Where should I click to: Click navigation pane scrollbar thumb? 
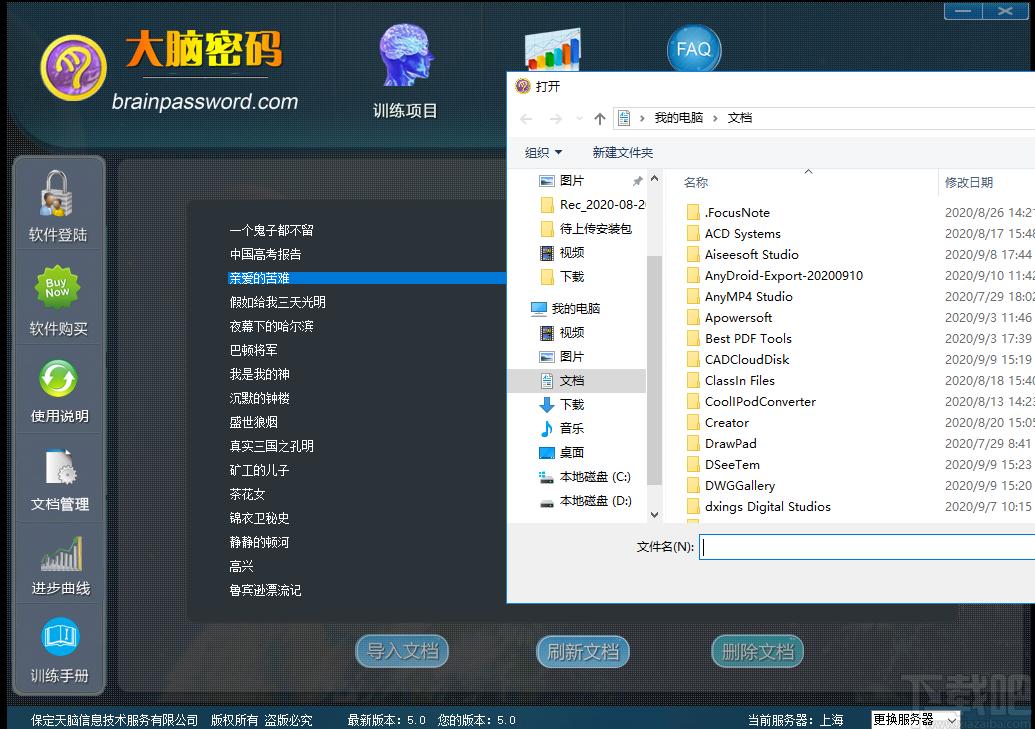pyautogui.click(x=653, y=370)
